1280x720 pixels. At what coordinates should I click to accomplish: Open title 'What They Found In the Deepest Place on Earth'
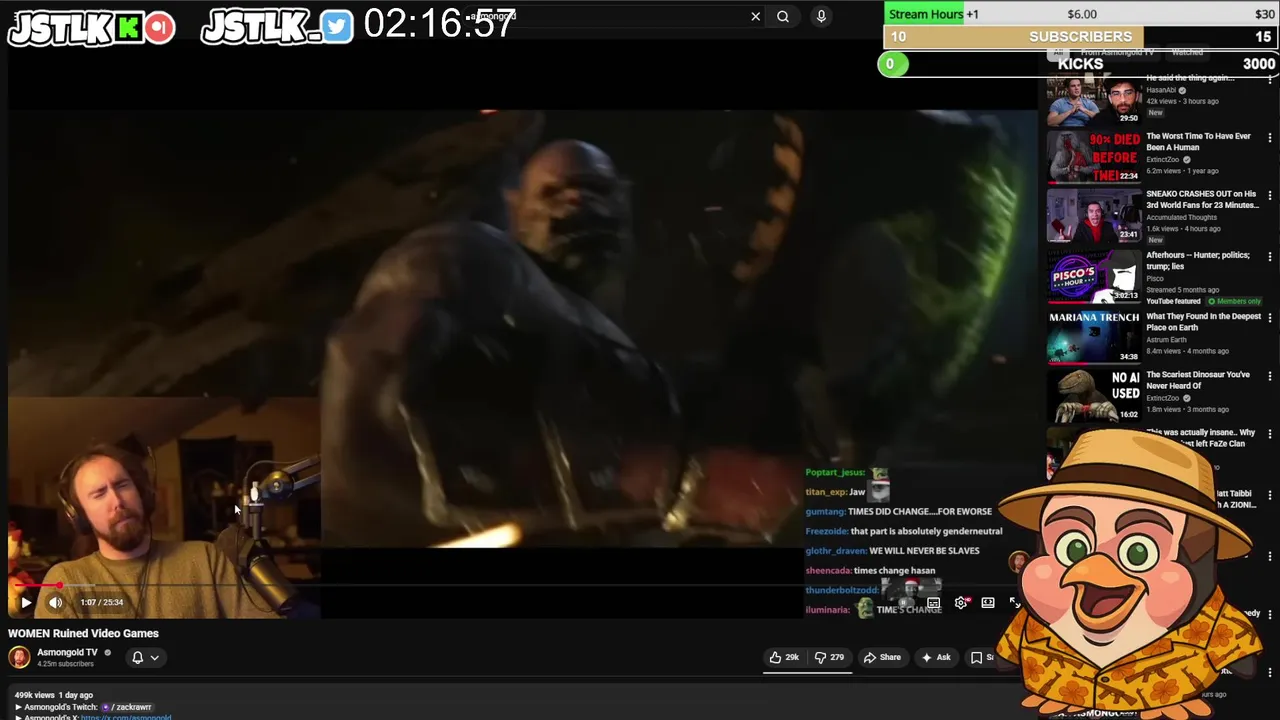1203,322
